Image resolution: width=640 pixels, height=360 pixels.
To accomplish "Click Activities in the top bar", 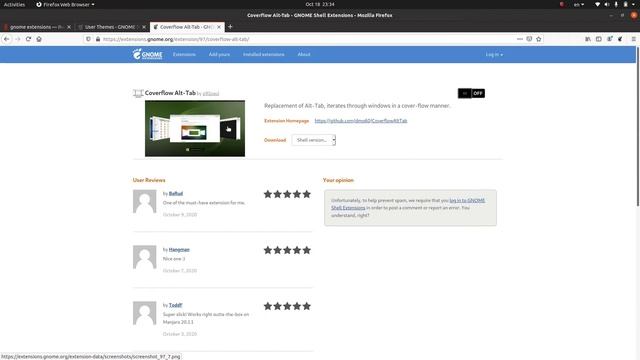I will (x=14, y=4).
